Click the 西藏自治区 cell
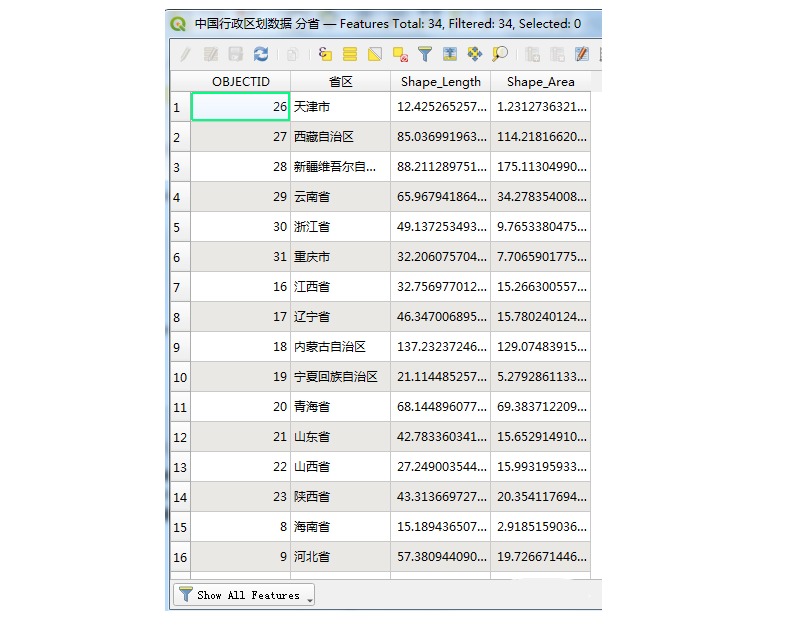 click(x=341, y=137)
